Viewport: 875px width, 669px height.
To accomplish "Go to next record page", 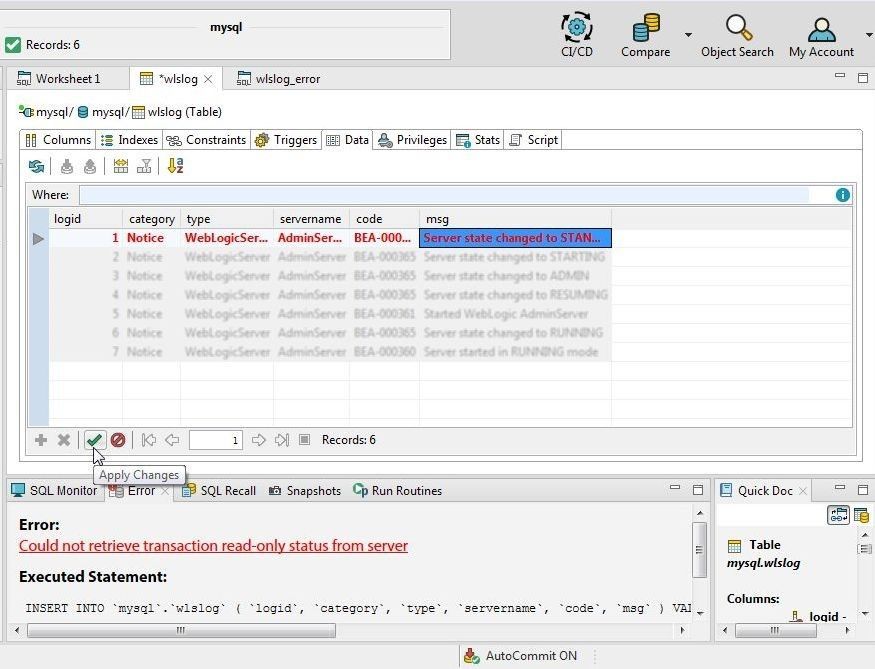I will tap(258, 440).
